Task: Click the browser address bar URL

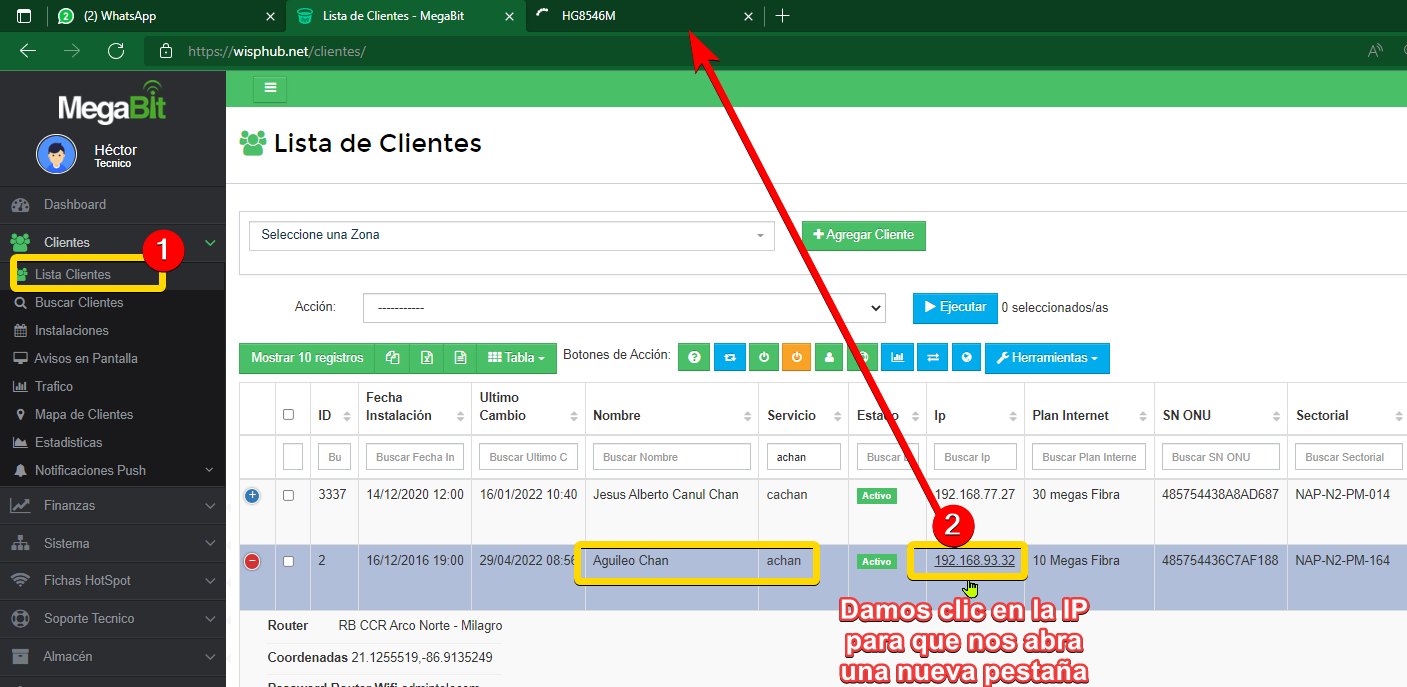Action: (x=277, y=50)
